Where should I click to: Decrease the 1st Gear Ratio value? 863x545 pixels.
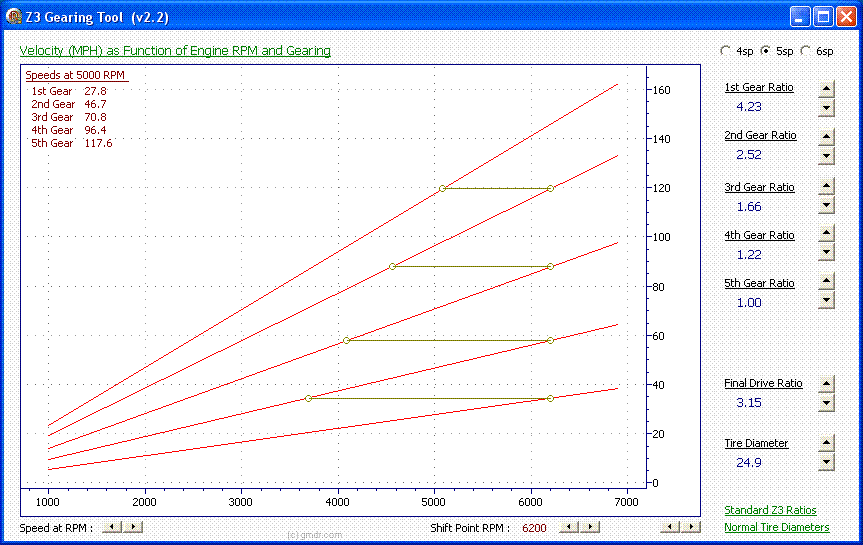click(826, 108)
